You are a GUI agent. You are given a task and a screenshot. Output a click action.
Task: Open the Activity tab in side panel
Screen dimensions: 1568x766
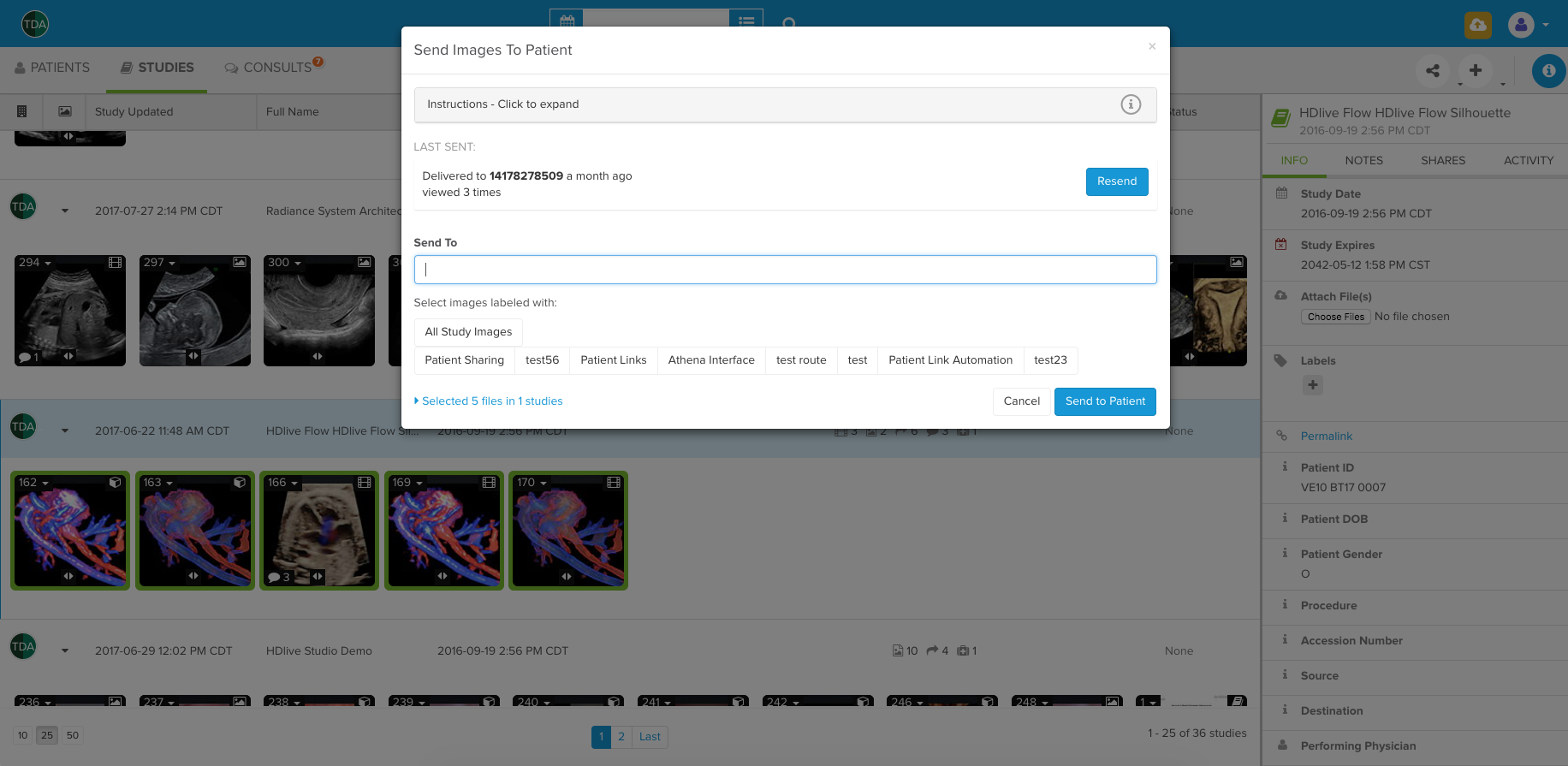pos(1528,161)
